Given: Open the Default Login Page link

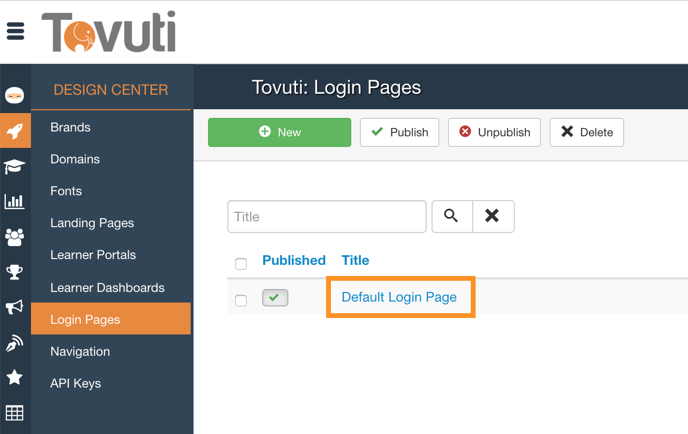Looking at the screenshot, I should (x=399, y=297).
